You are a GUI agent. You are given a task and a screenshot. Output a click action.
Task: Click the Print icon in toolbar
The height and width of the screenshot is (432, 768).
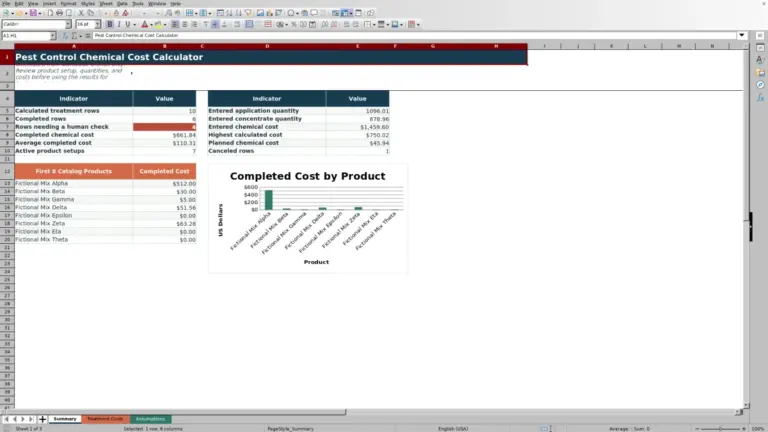click(x=59, y=13)
